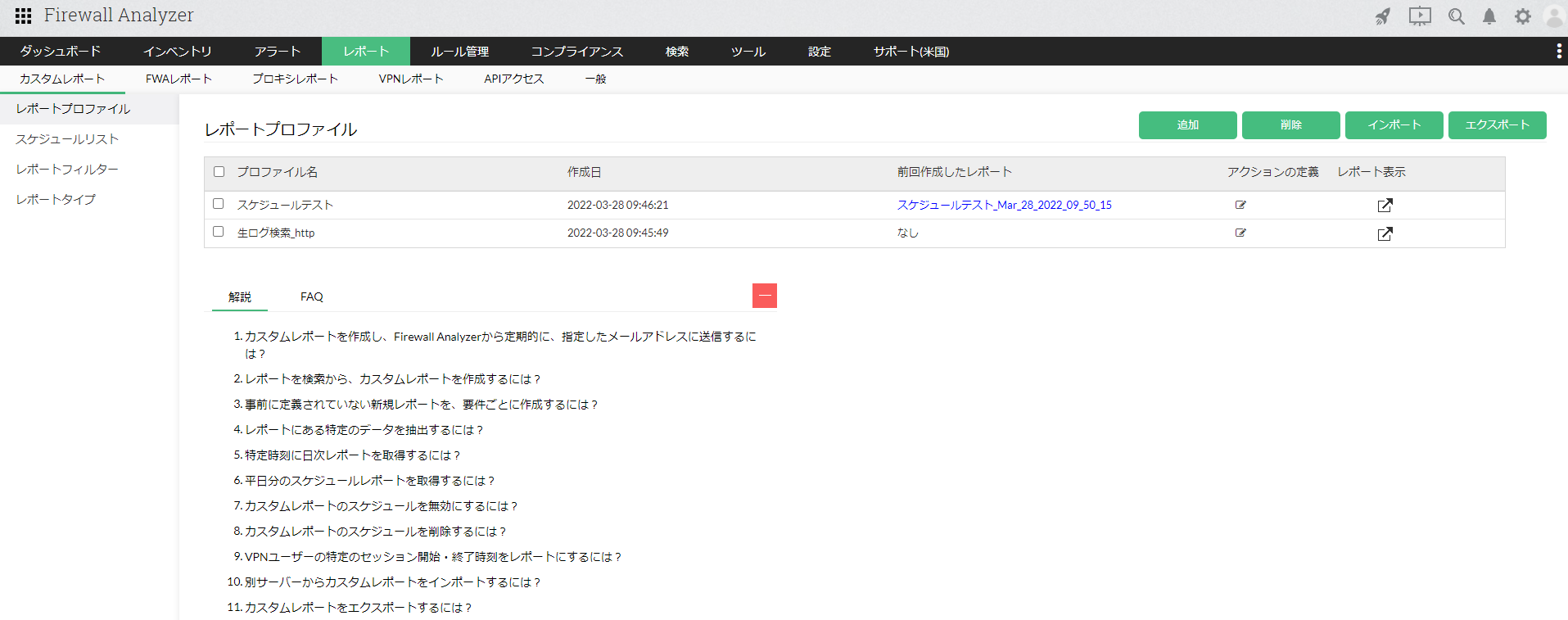Click the 前回作成したレポート column header
Screen dimensions: 1568x620
(x=955, y=172)
